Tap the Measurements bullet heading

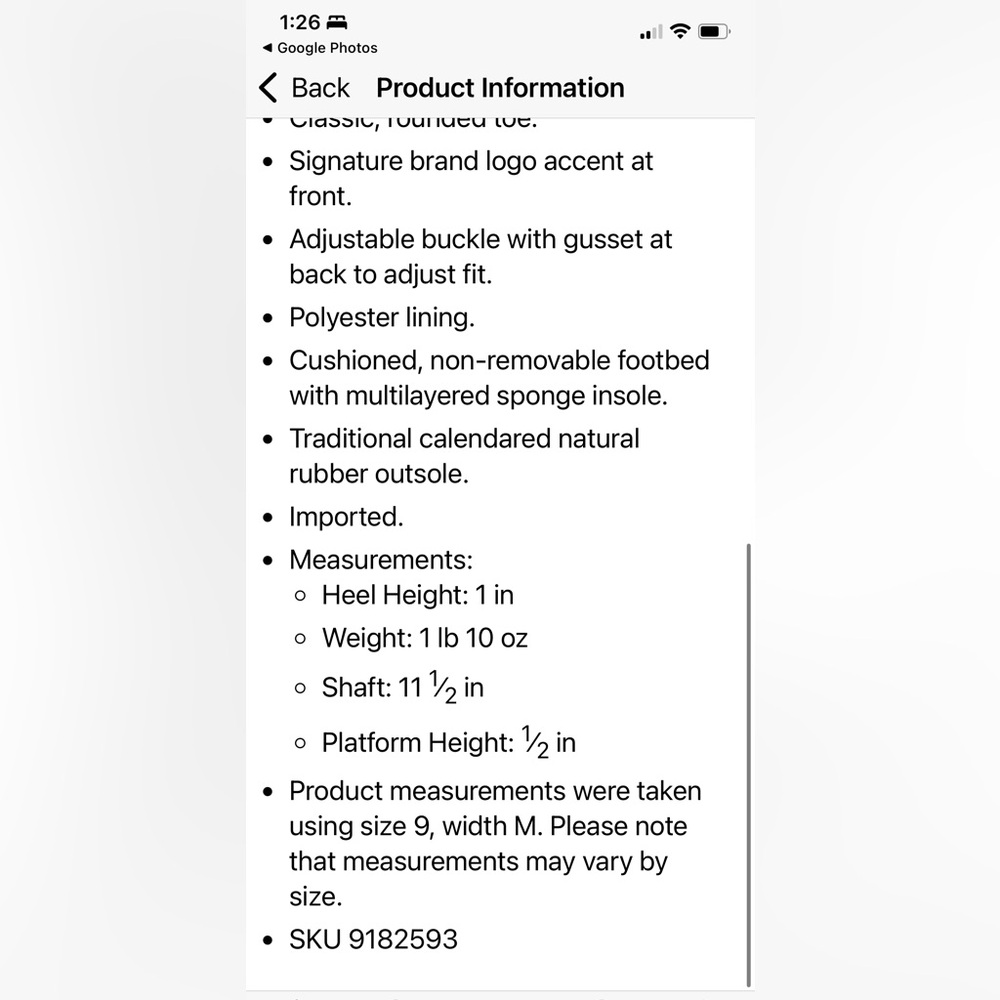(x=381, y=559)
